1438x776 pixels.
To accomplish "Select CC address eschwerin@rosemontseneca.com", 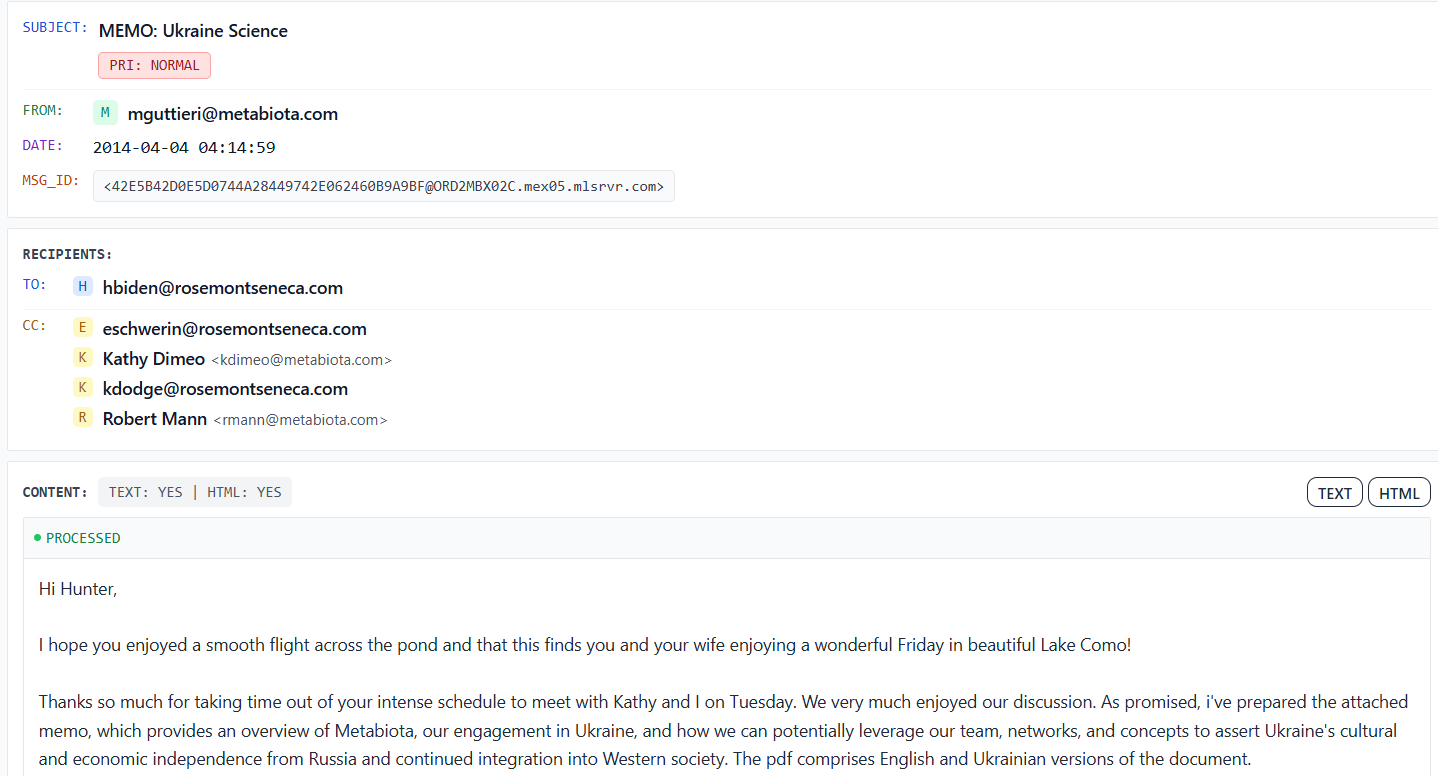I will tap(235, 329).
